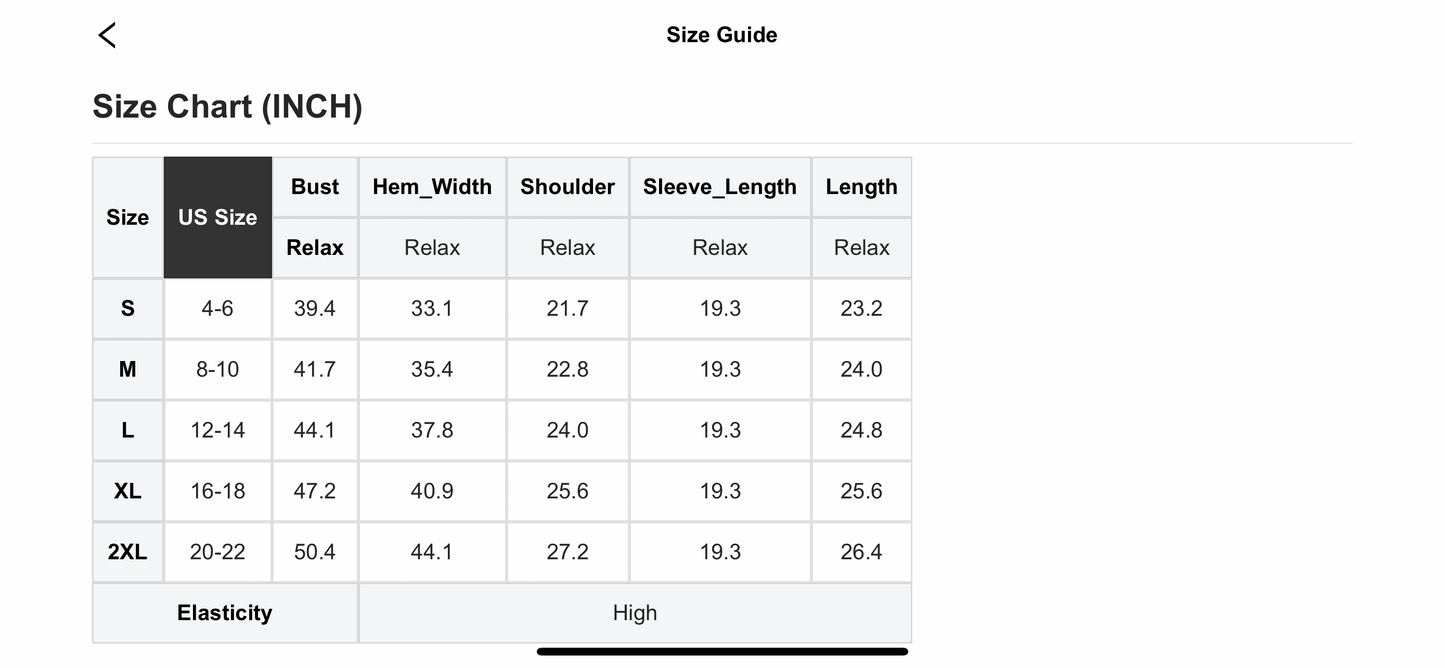Choose the 2XL size row label
This screenshot has height=668, width=1445.
click(128, 552)
